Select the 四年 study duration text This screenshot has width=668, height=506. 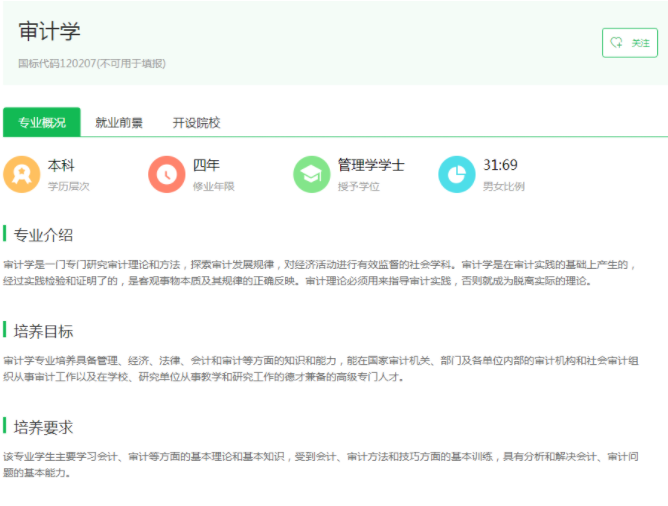pos(206,165)
